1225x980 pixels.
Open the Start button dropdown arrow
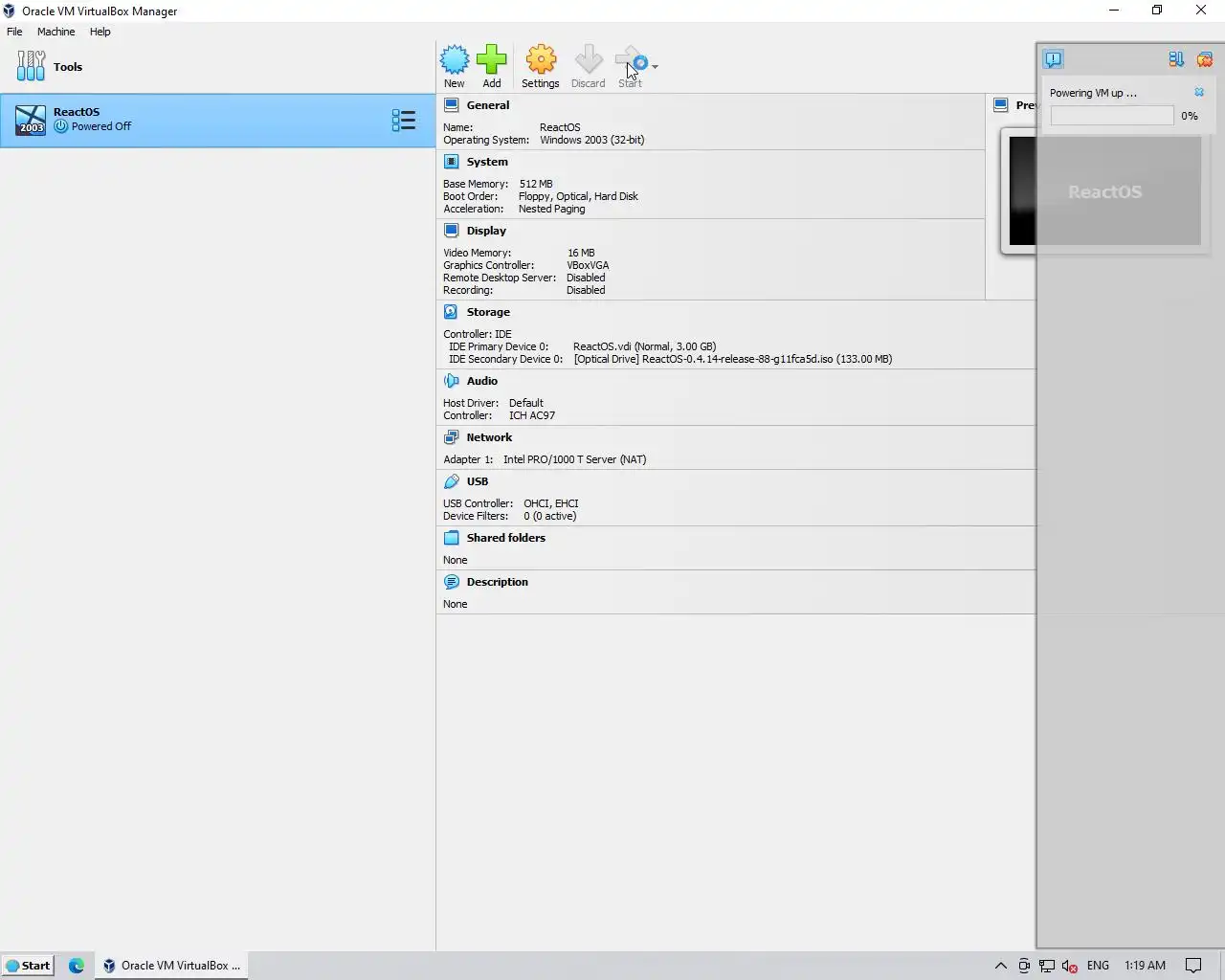point(655,66)
